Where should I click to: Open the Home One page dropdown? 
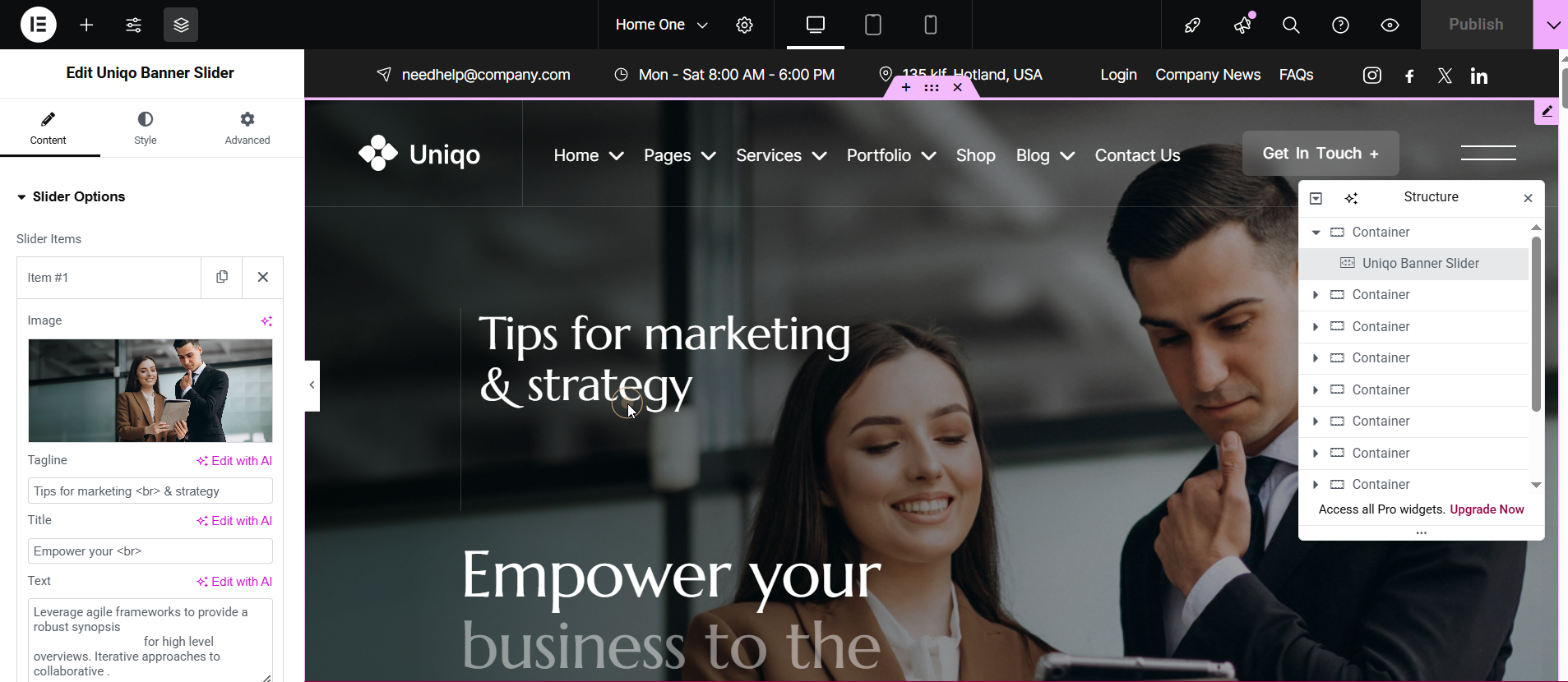coord(661,25)
